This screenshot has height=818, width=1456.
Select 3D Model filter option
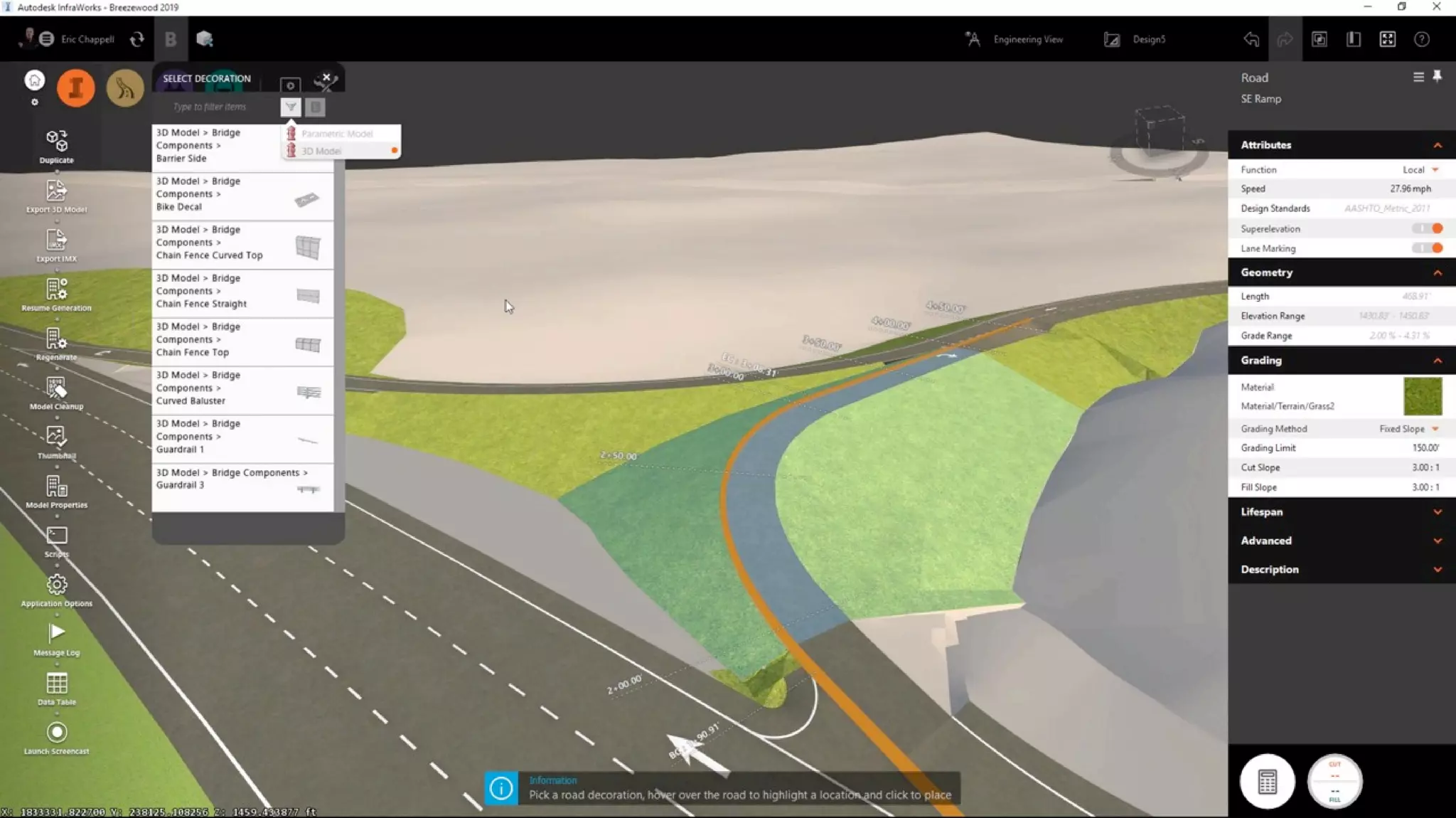(321, 151)
